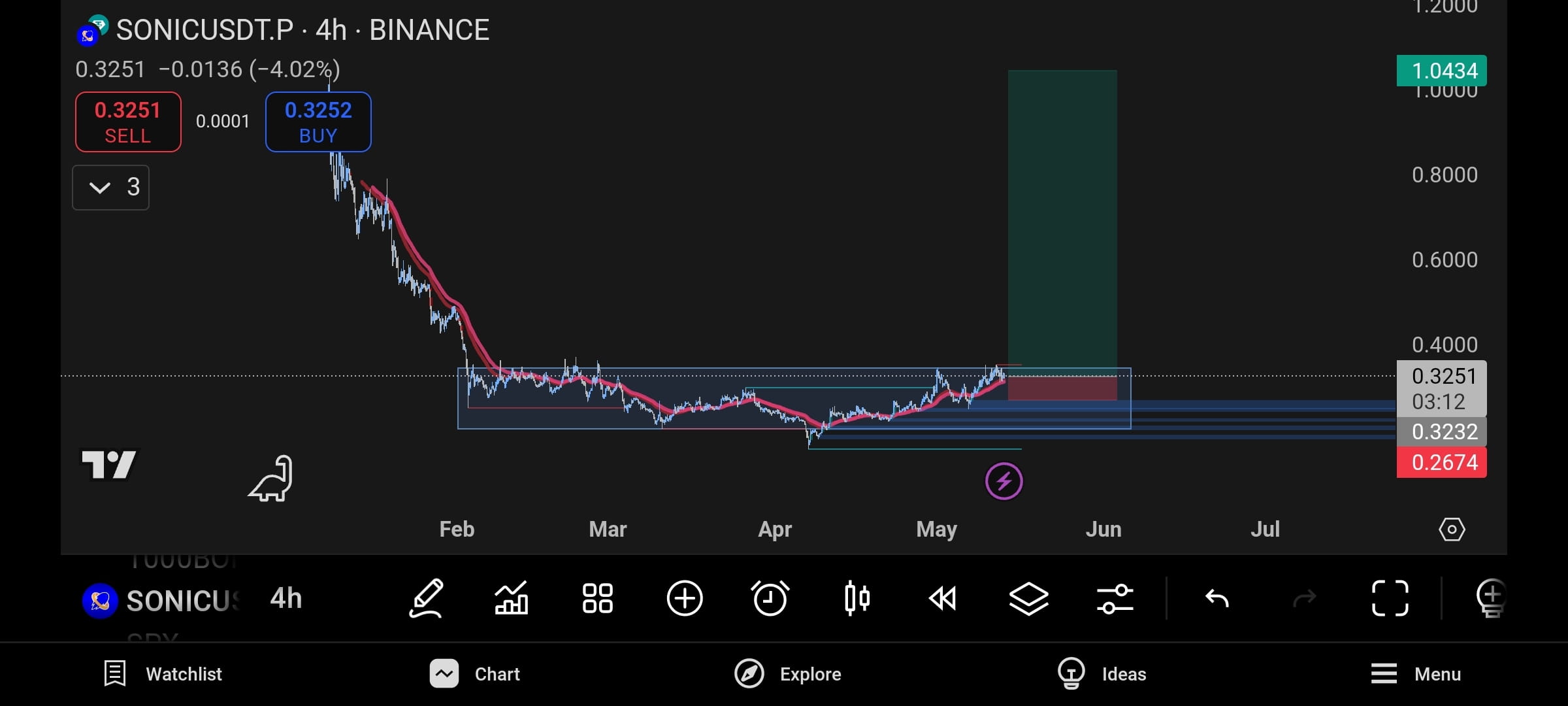Undo the last chart action
This screenshot has height=706, width=1568.
pyautogui.click(x=1217, y=598)
